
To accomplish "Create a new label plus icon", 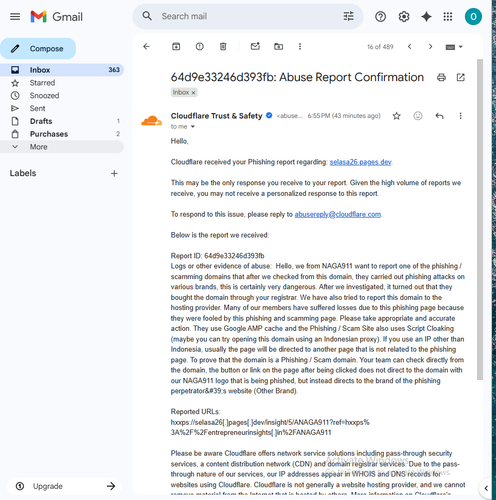I will 114,173.
